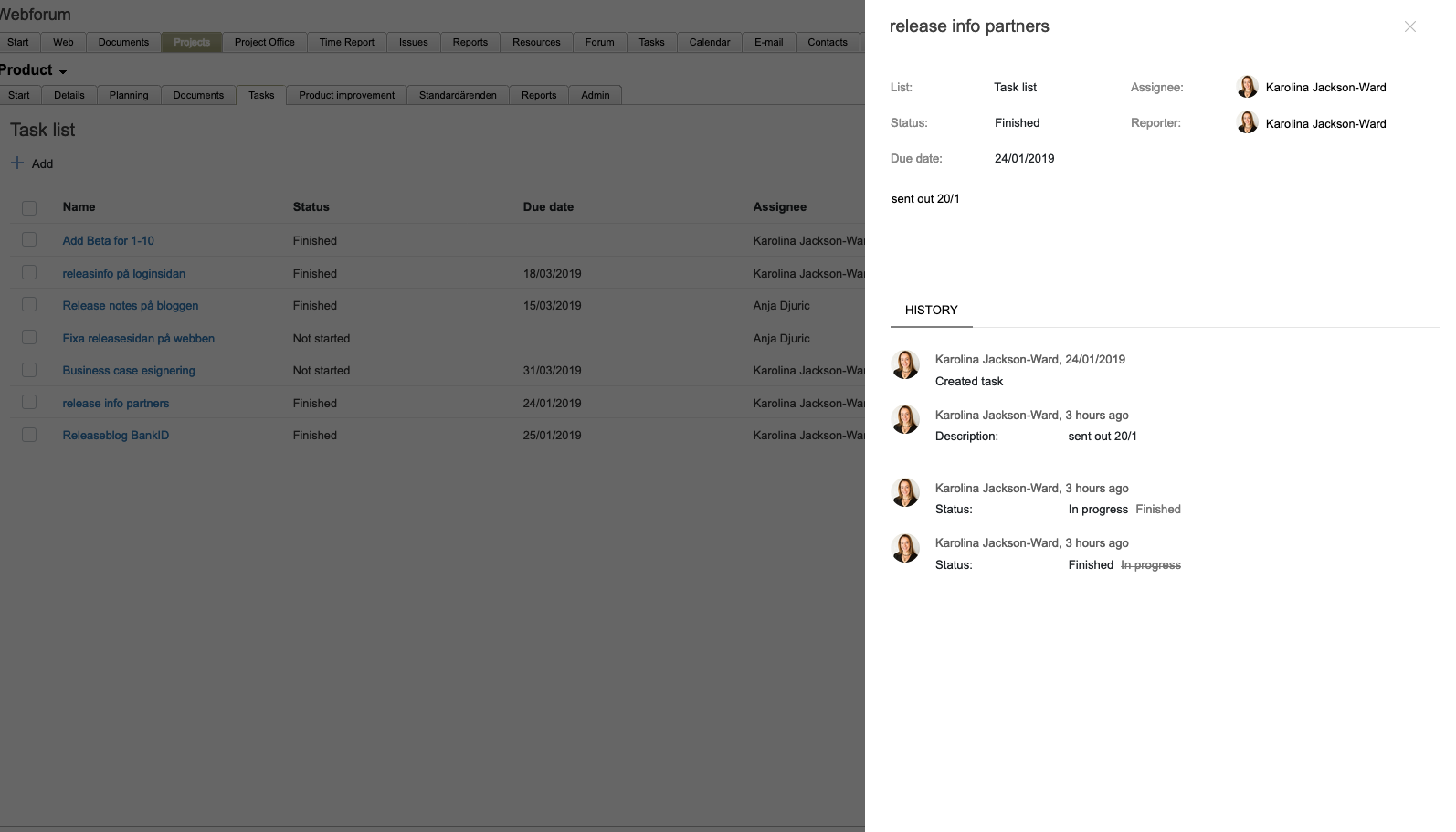Image resolution: width=1456 pixels, height=832 pixels.
Task: Click avatar beside Description history entry
Action: (x=905, y=419)
